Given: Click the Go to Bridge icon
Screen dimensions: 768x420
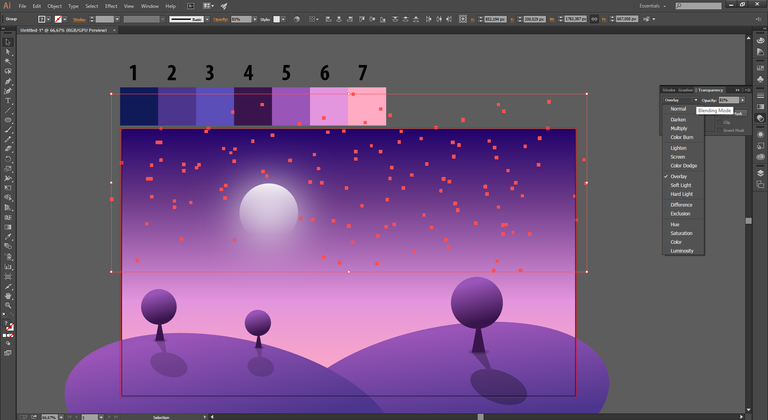Looking at the screenshot, I should (191, 6).
